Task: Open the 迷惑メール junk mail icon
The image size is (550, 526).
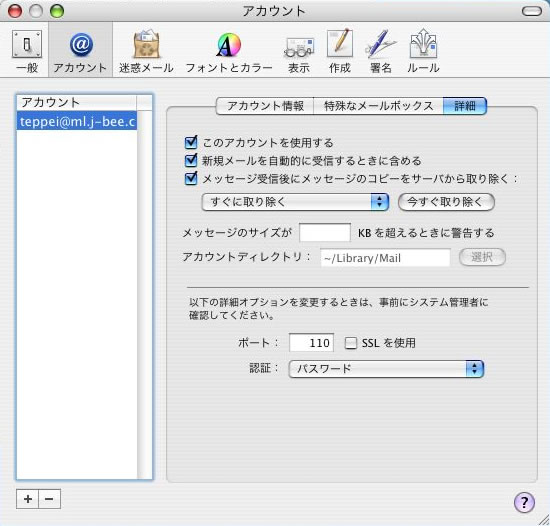Action: click(146, 45)
